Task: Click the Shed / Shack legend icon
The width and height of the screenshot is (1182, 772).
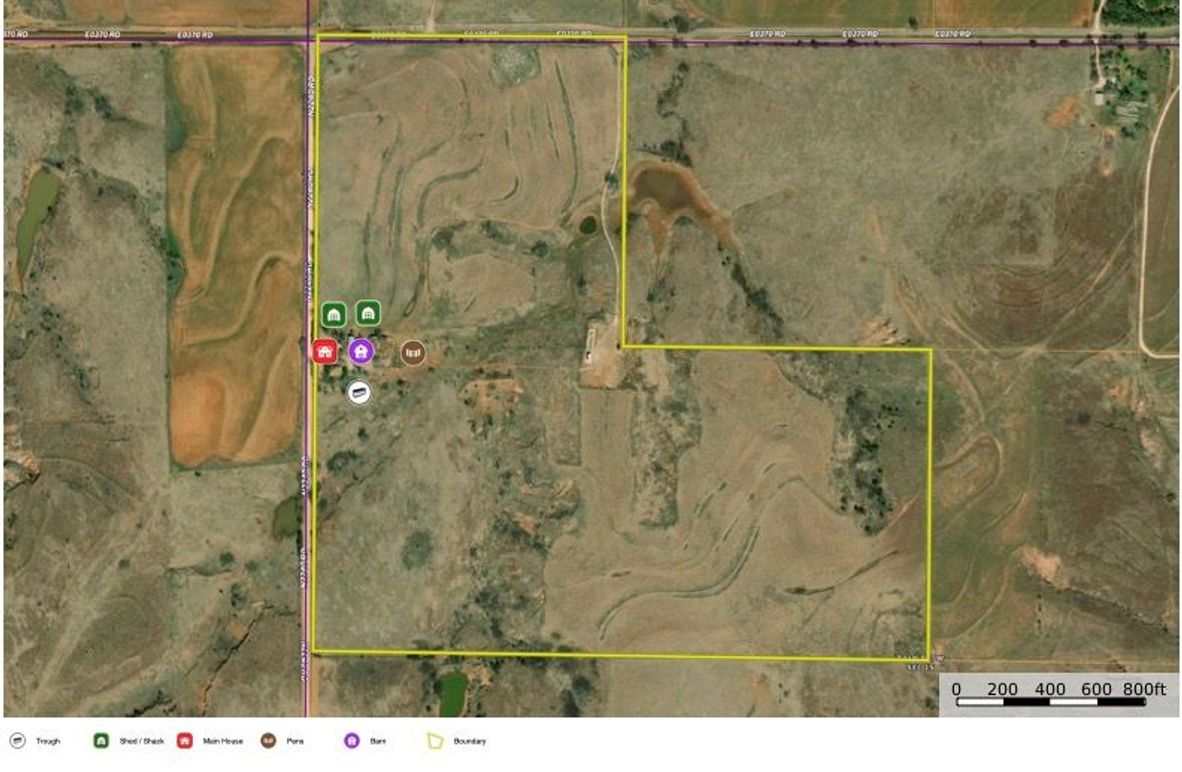Action: point(101,741)
